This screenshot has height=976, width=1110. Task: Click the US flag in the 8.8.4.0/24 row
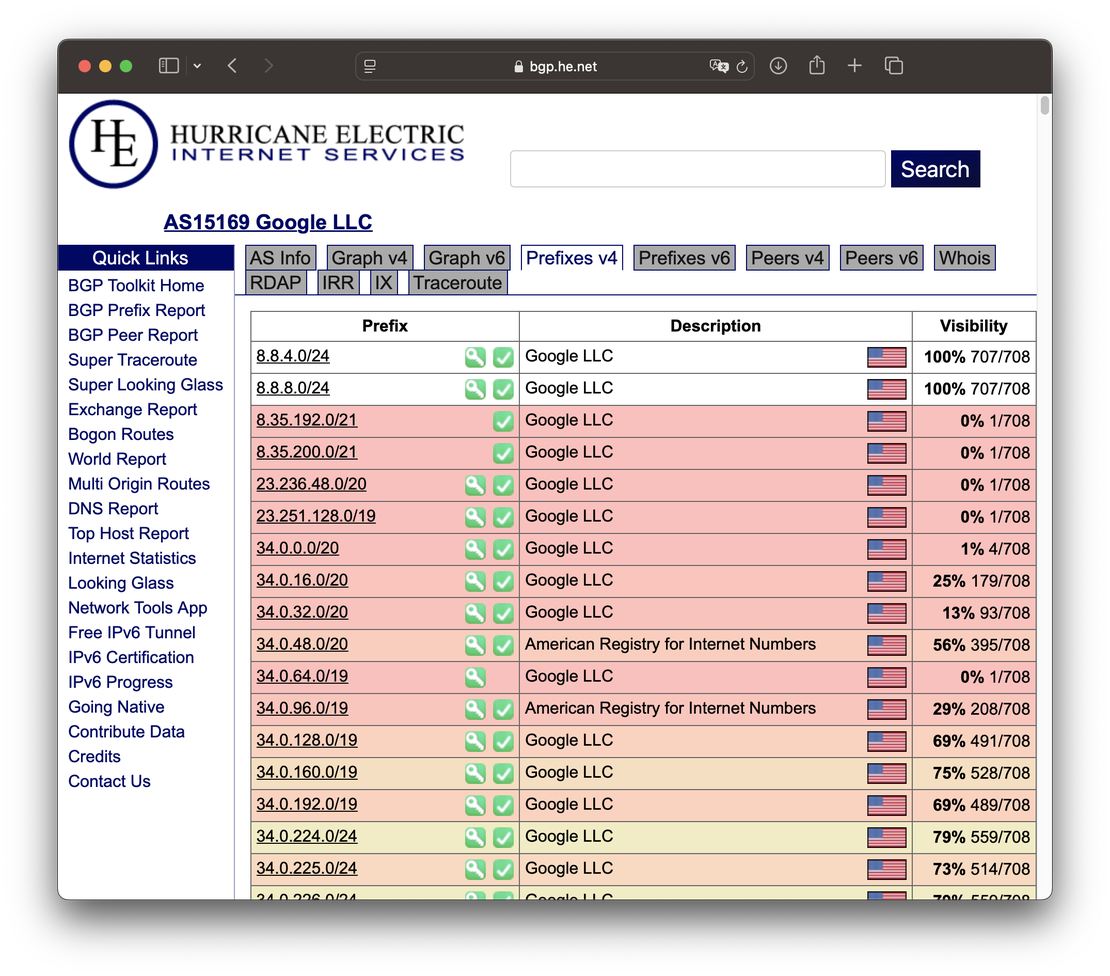[886, 357]
